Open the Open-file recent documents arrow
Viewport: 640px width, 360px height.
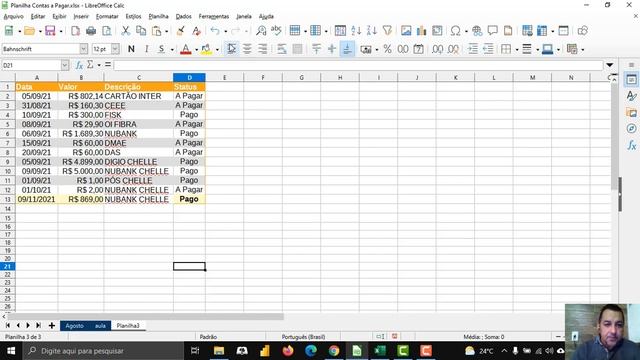(40, 31)
